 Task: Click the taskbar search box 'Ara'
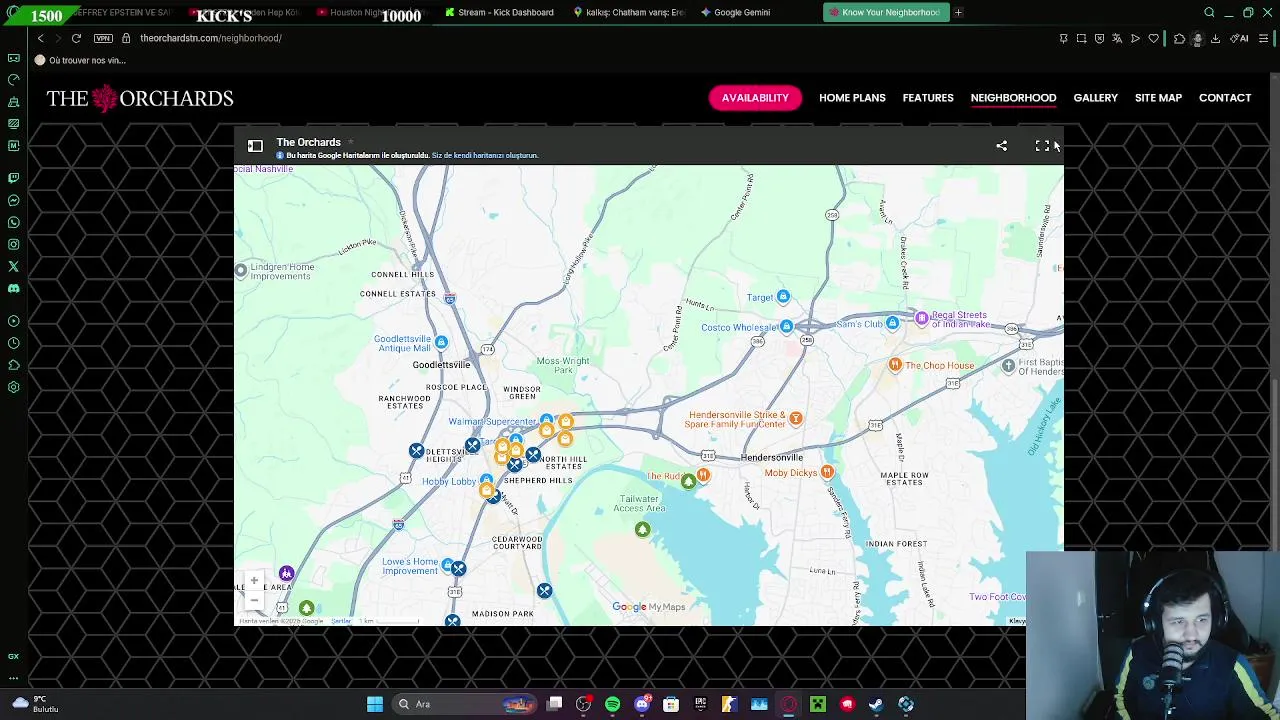[465, 704]
